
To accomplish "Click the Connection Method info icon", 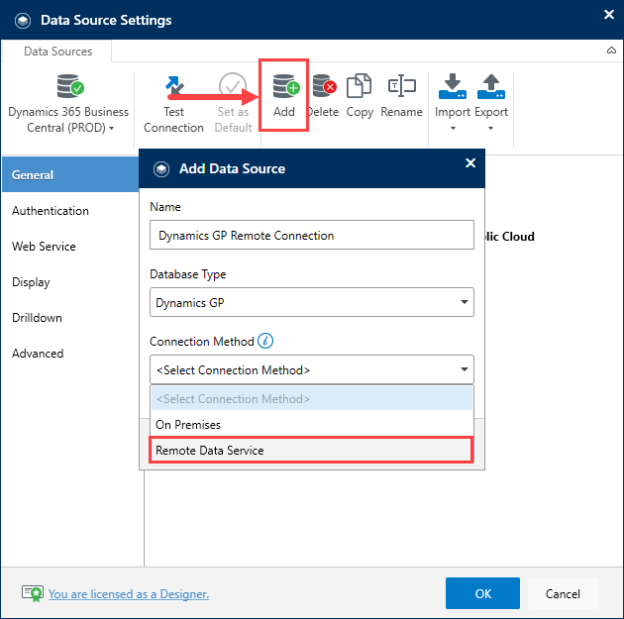I will tap(265, 341).
